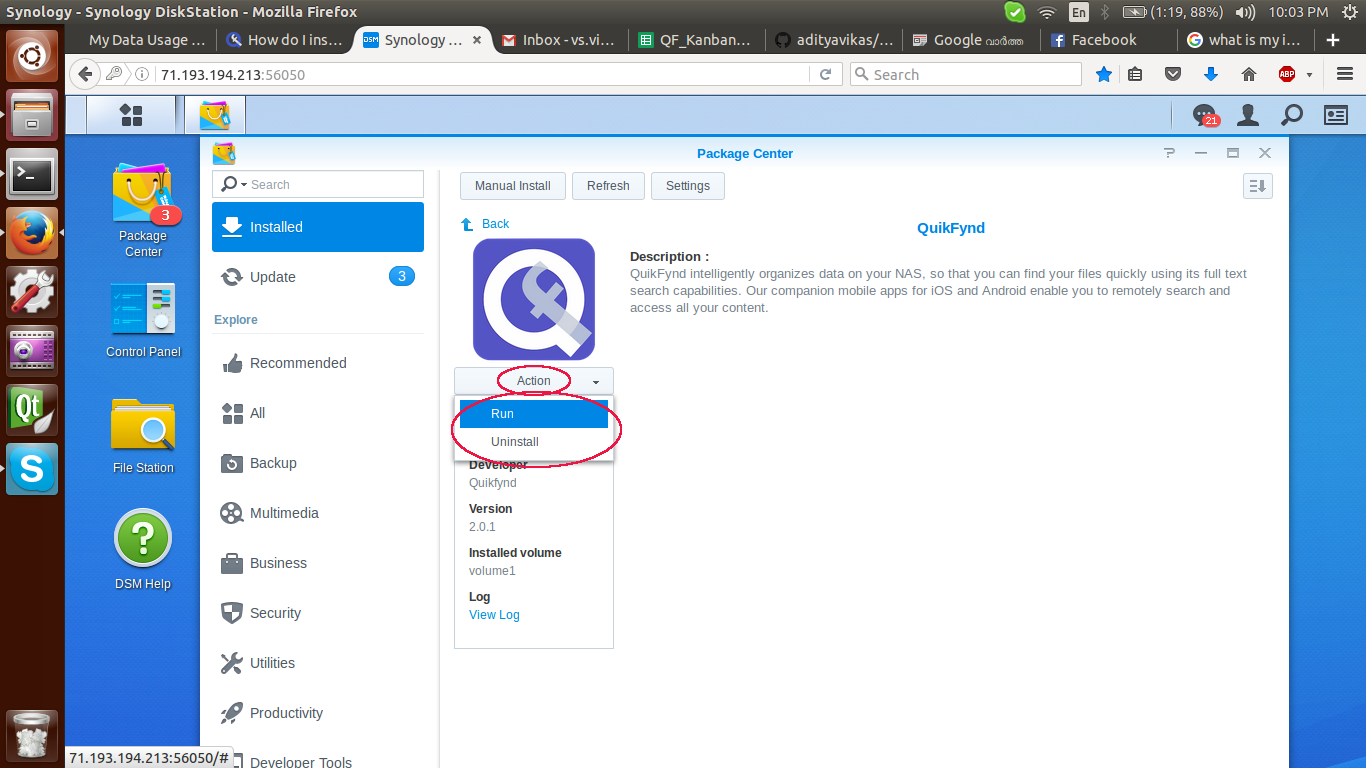Click the Manual Install button
Screen dimensions: 1366x768
513,186
